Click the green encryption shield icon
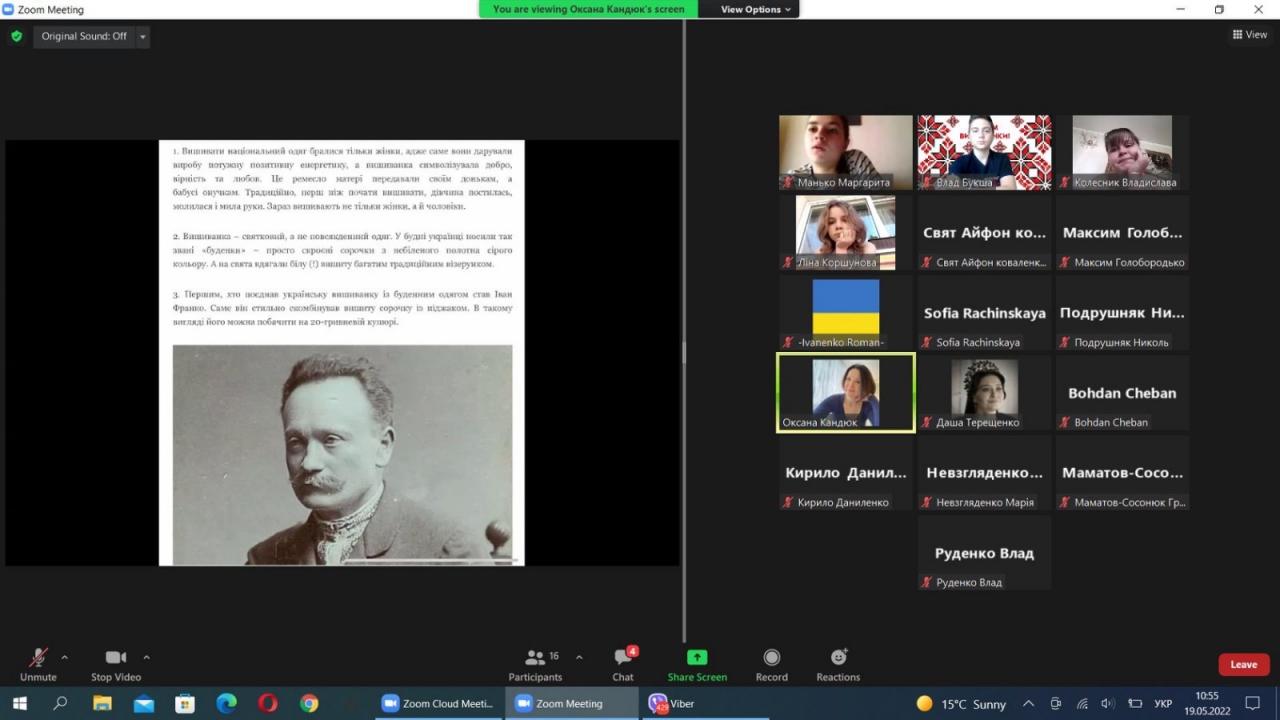 click(16, 36)
